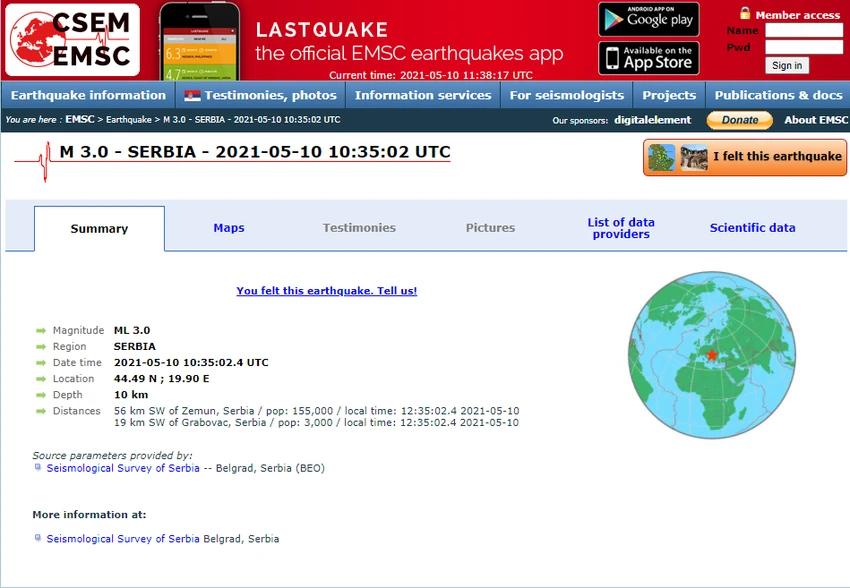Open For seismologists menu
The height and width of the screenshot is (588, 850).
(566, 95)
